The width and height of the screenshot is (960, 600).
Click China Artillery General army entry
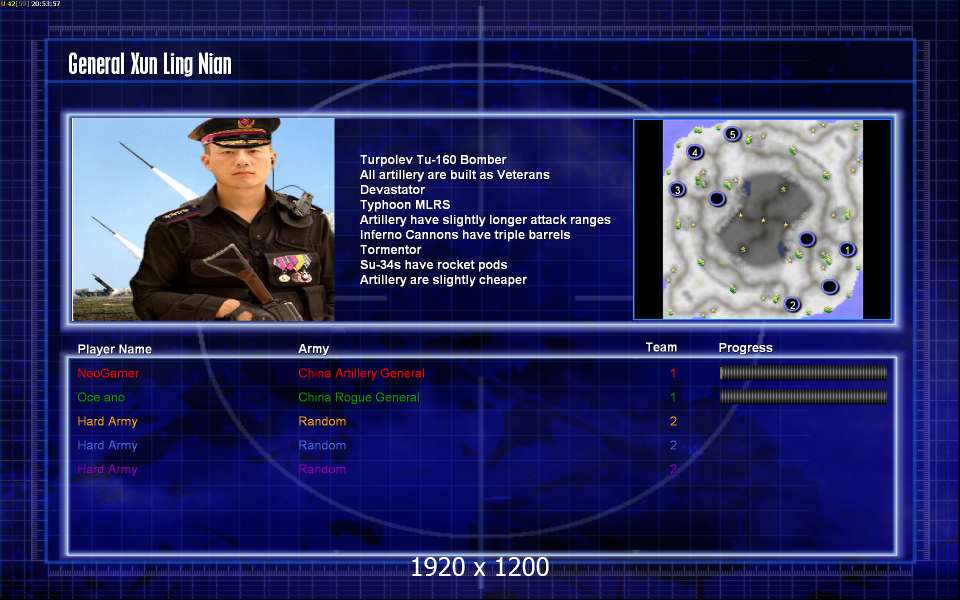click(x=361, y=373)
